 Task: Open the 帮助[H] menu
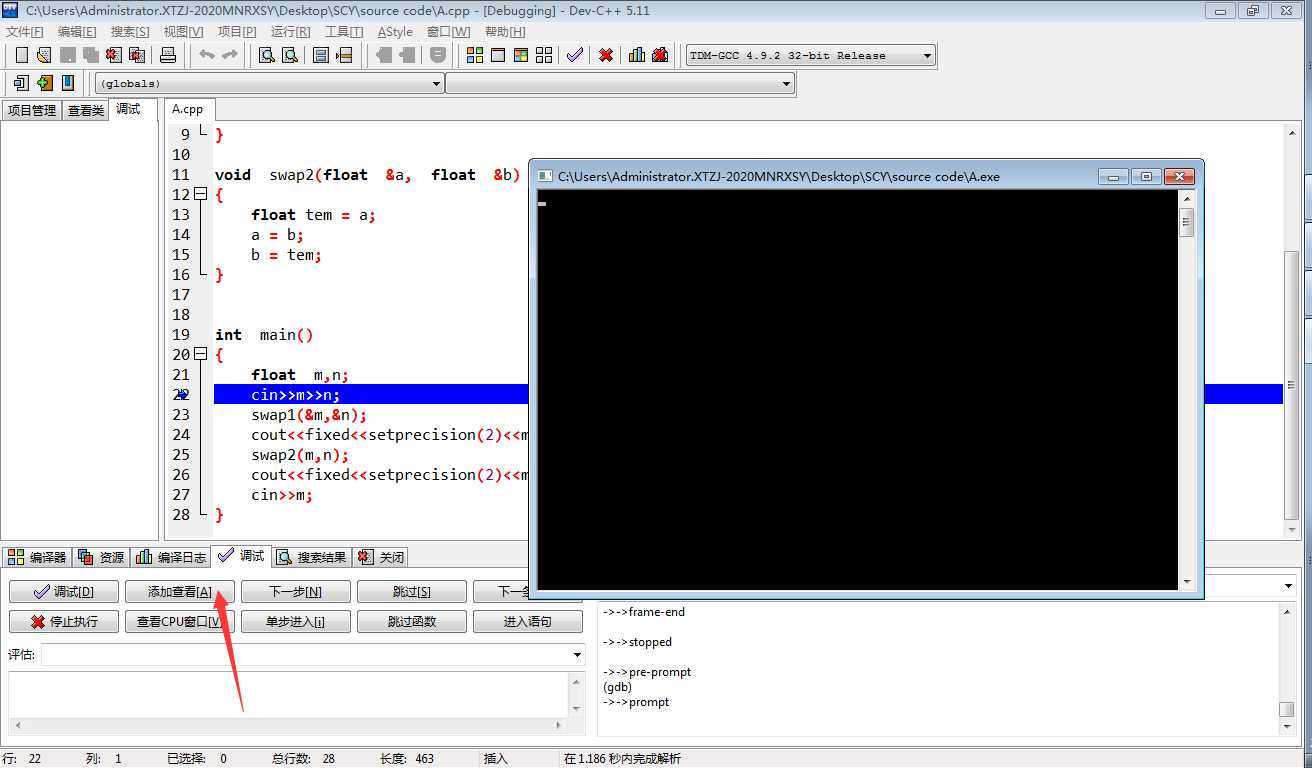pos(504,32)
